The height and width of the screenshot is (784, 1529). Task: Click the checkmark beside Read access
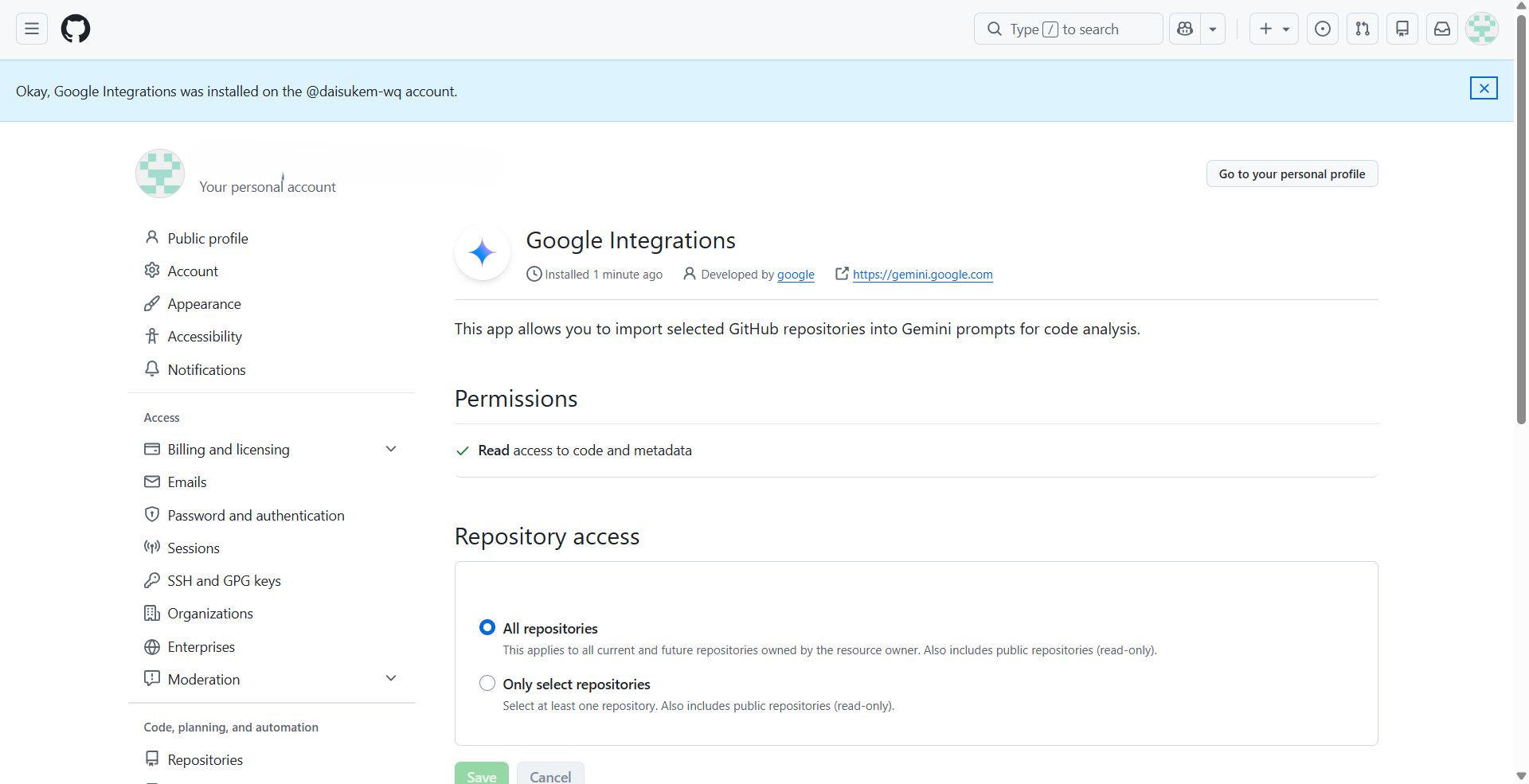pos(462,451)
